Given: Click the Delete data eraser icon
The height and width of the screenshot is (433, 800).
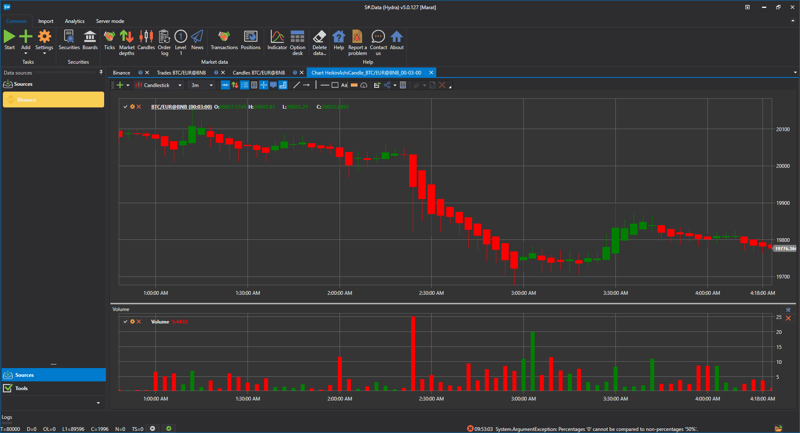Looking at the screenshot, I should click(319, 39).
